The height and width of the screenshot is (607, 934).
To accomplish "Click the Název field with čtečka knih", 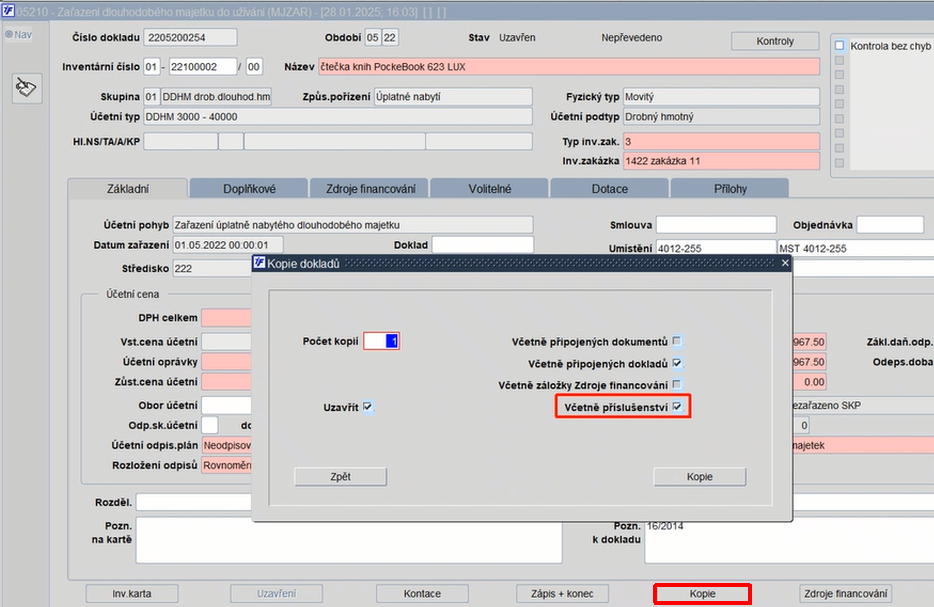I will [569, 67].
